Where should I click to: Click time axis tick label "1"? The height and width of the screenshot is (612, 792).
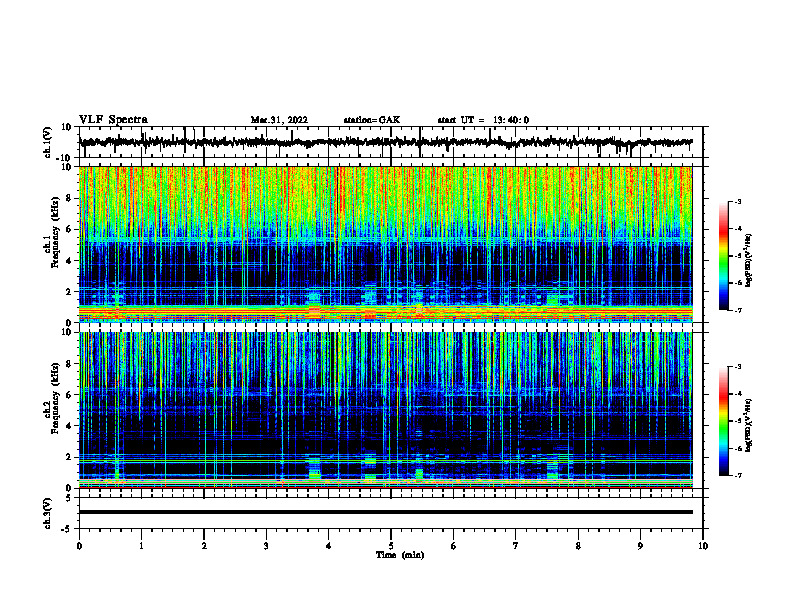pyautogui.click(x=141, y=546)
